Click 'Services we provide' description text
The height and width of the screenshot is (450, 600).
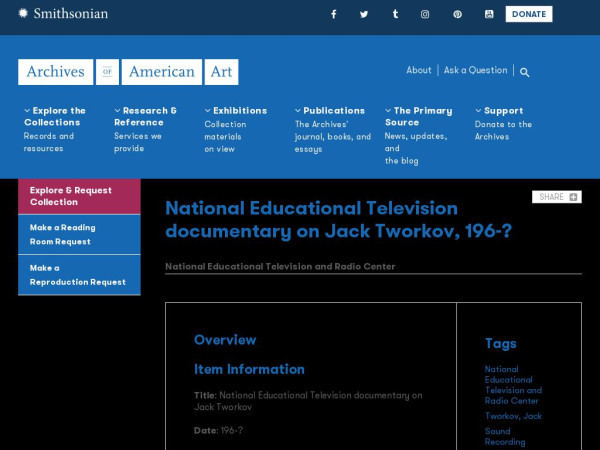[x=138, y=142]
